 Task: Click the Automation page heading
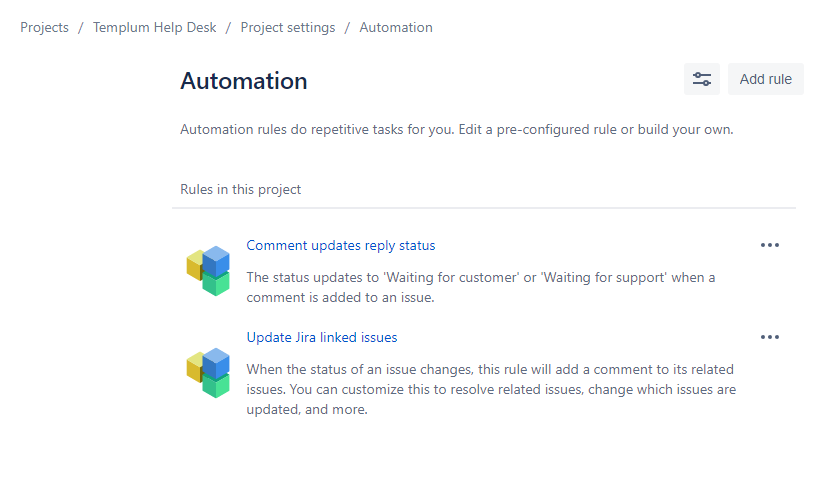click(244, 81)
